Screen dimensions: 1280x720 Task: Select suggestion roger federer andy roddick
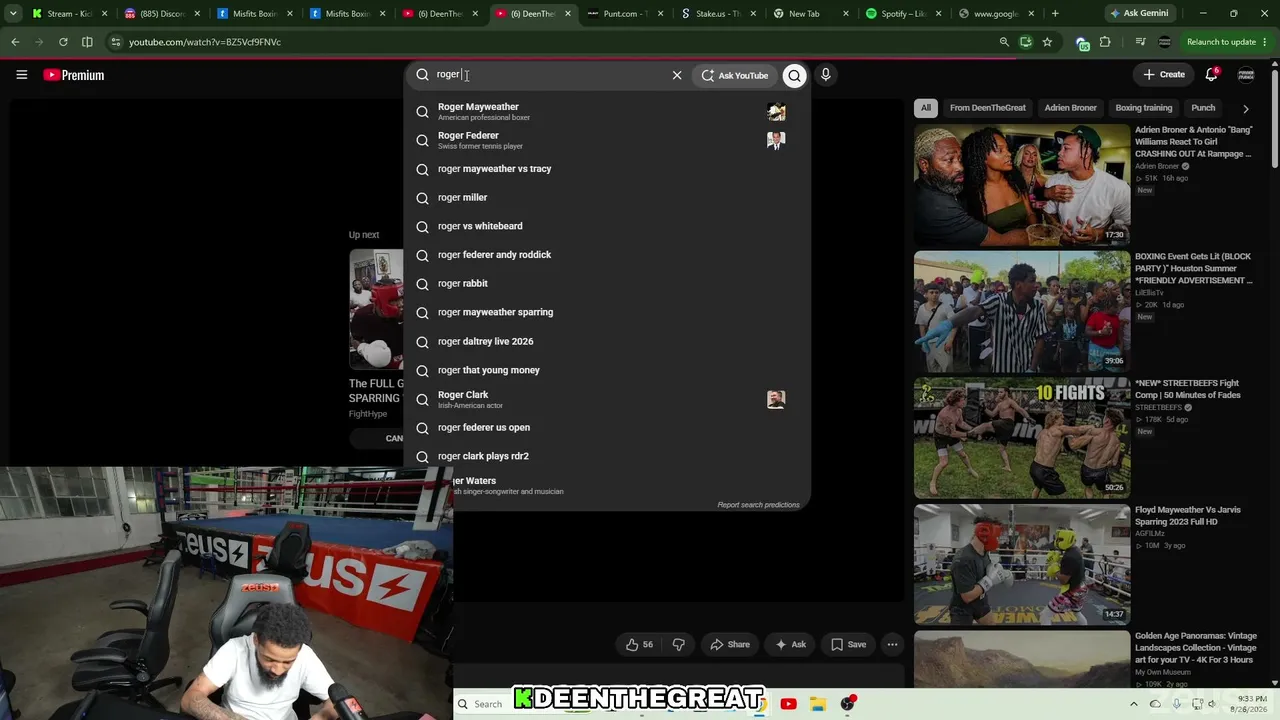coord(606,255)
